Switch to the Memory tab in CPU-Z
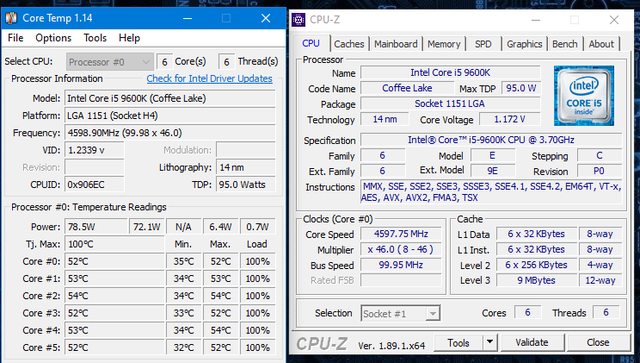640x363 pixels. pos(444,44)
